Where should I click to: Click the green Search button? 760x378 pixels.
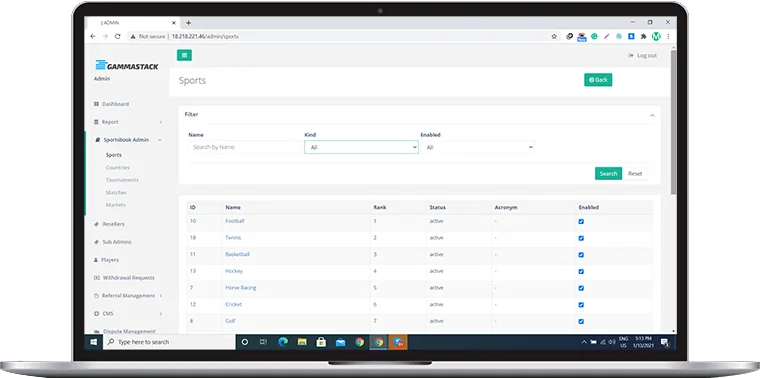click(608, 173)
